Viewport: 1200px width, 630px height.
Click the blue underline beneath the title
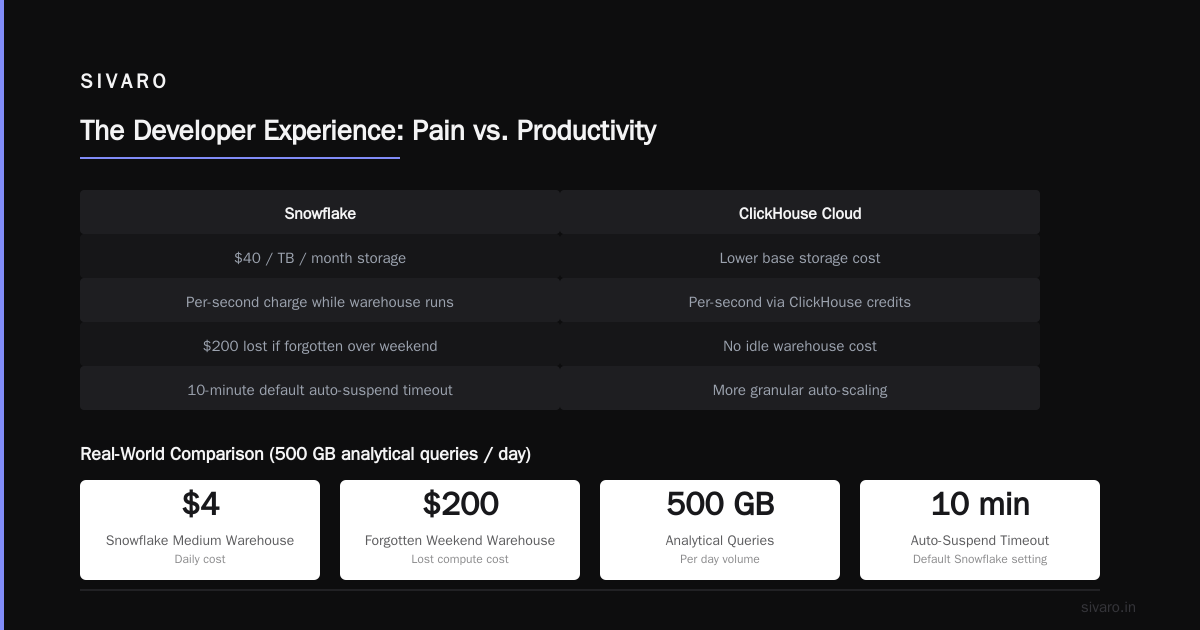[x=240, y=157]
